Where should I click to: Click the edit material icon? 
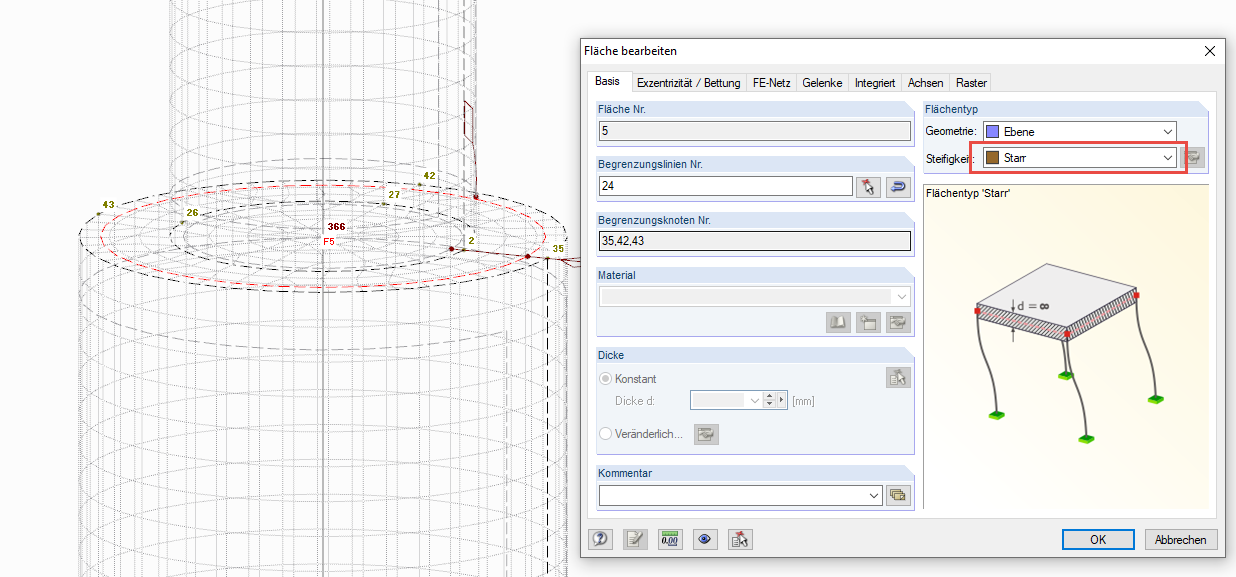coord(898,322)
